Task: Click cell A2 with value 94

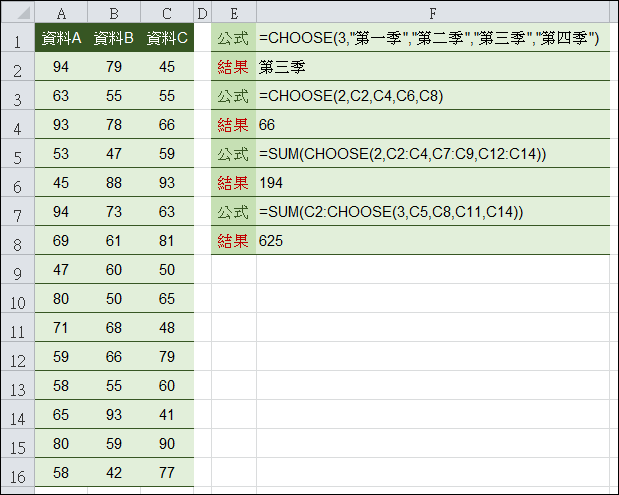Action: (x=61, y=66)
